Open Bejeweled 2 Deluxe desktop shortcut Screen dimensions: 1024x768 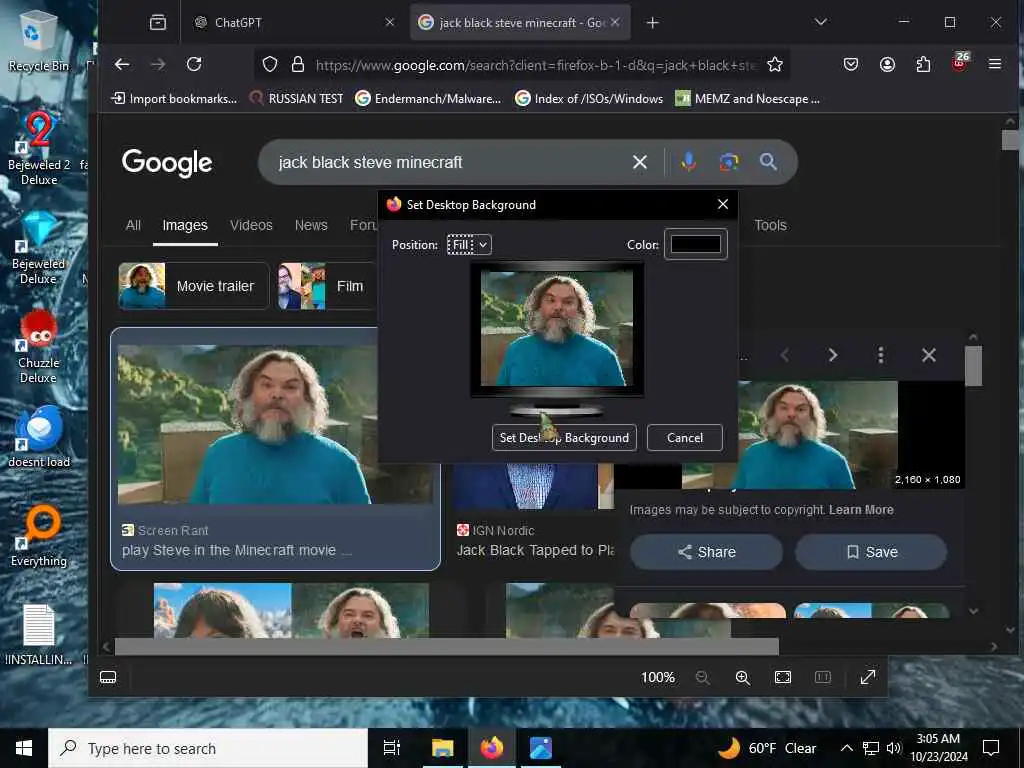pyautogui.click(x=39, y=149)
